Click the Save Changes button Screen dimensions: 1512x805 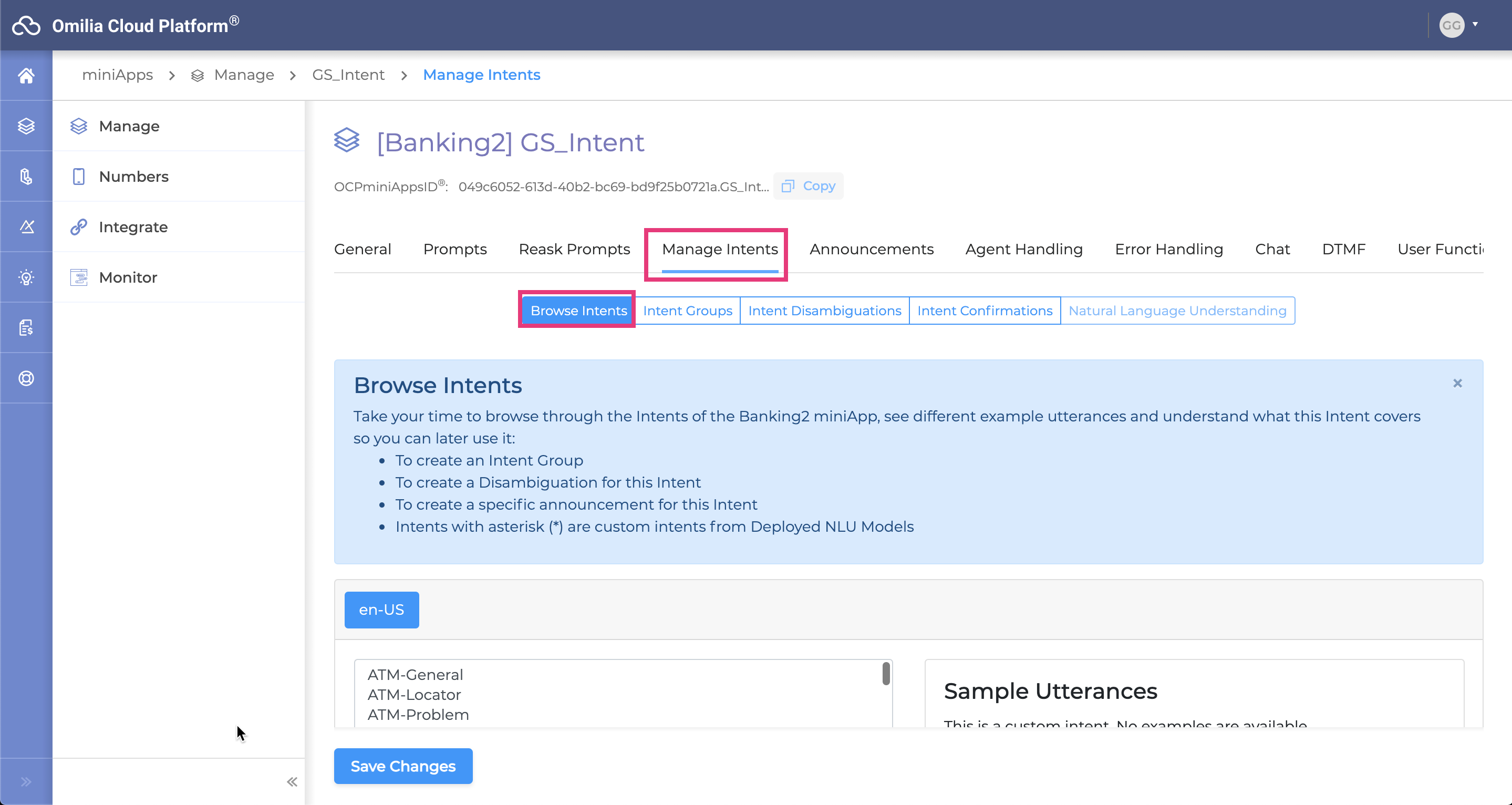point(402,766)
